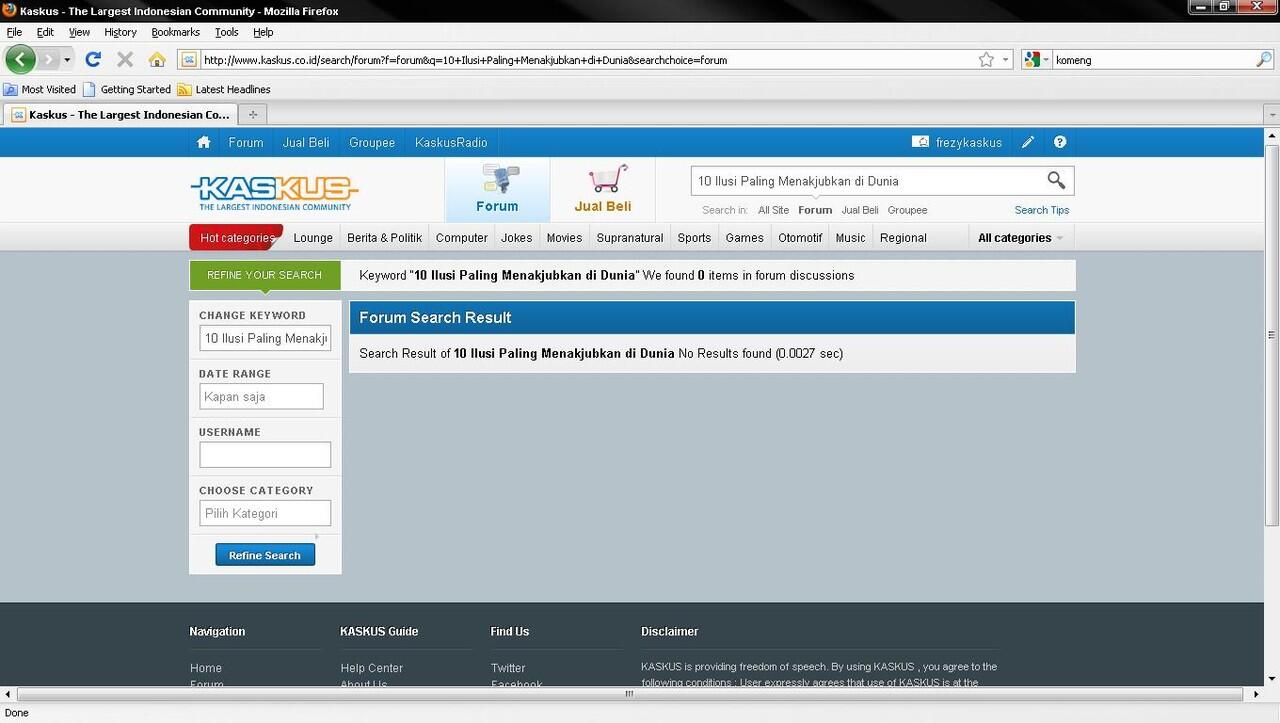Screen dimensions: 1280x723
Task: Click the site identity icon in address bar
Action: [187, 60]
